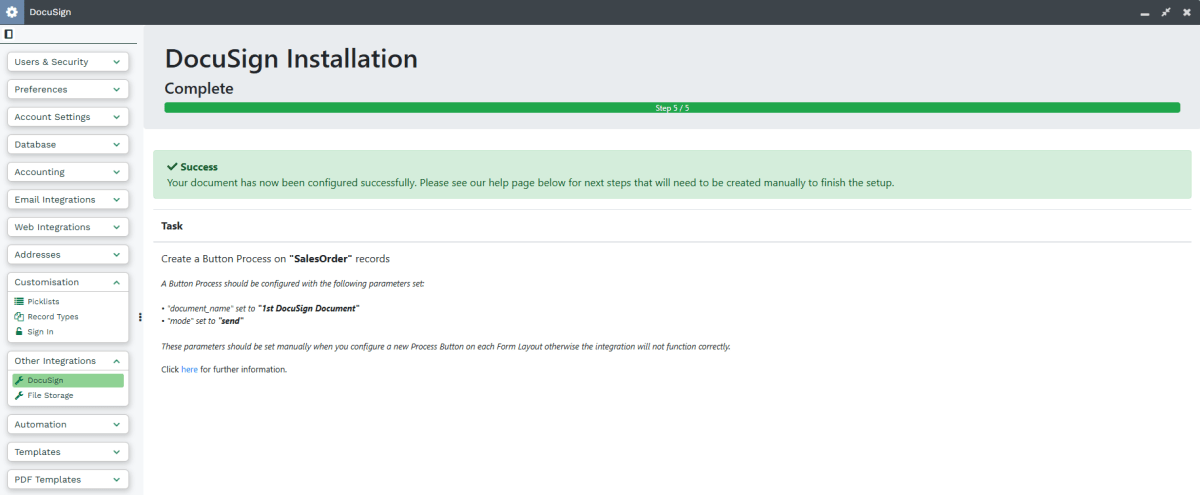This screenshot has width=1200, height=495.
Task: Expand the Addresses section
Action: coord(68,254)
